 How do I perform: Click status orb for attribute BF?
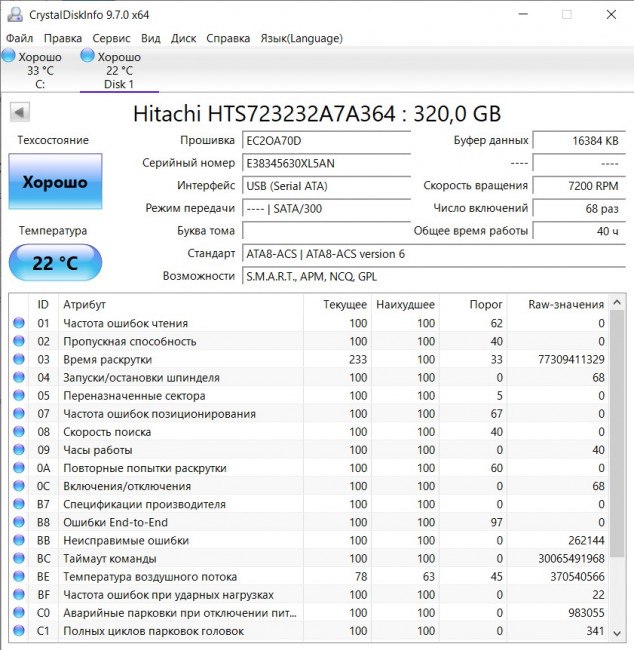pyautogui.click(x=19, y=594)
